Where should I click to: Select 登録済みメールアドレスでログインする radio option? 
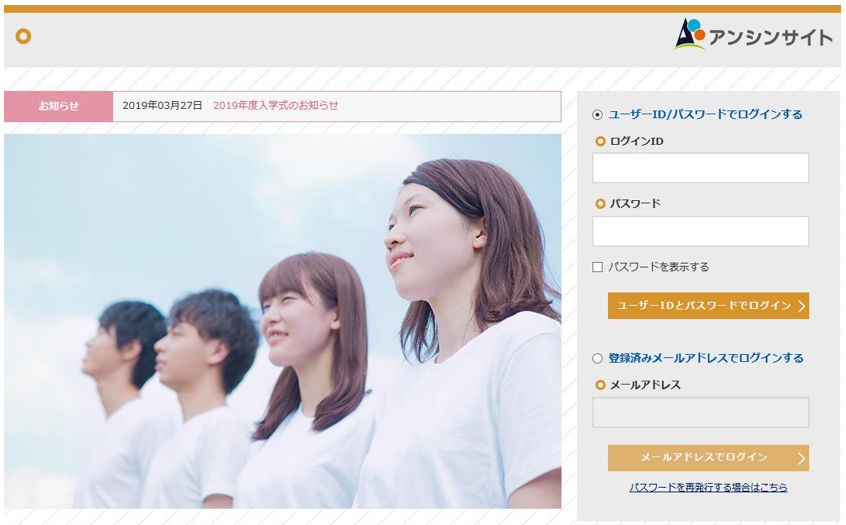[x=598, y=358]
